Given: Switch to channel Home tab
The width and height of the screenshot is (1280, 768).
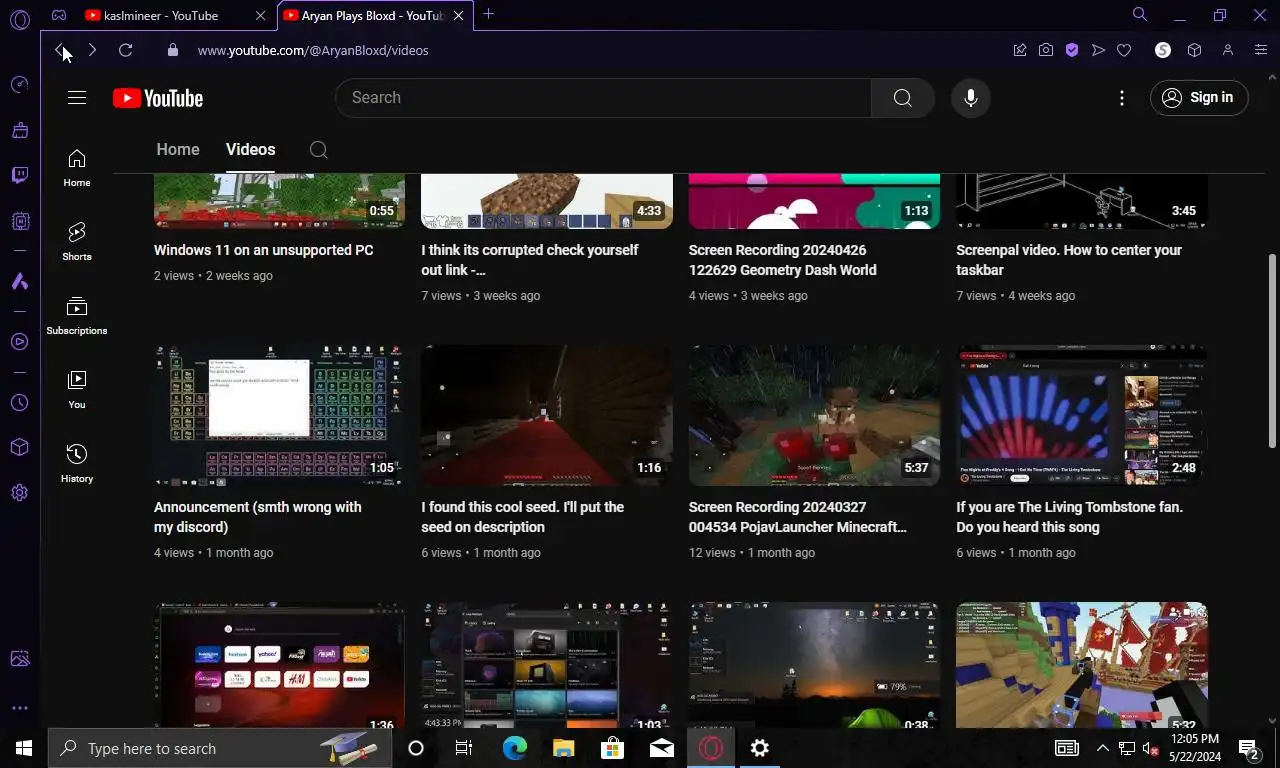Looking at the screenshot, I should 178,149.
